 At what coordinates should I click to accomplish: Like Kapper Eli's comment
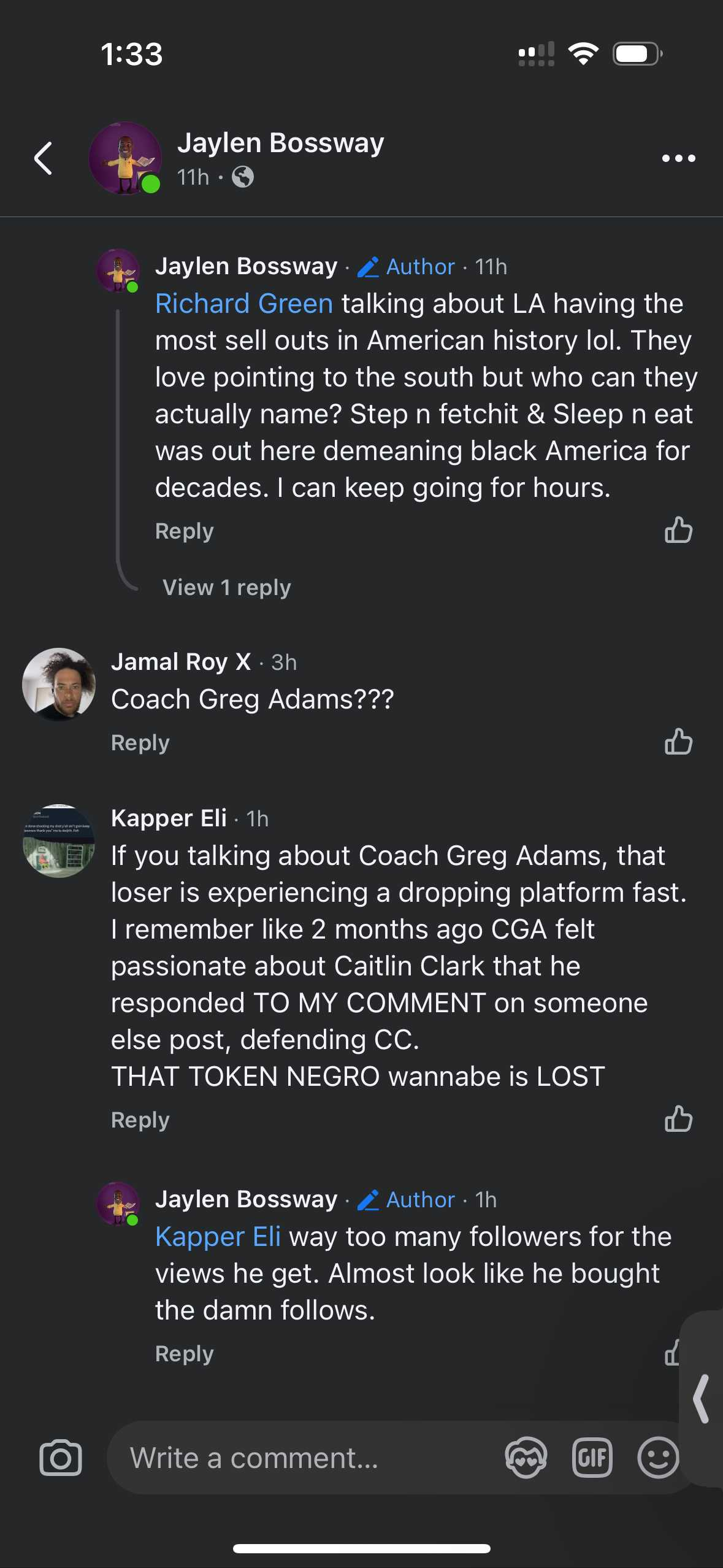tap(678, 1119)
